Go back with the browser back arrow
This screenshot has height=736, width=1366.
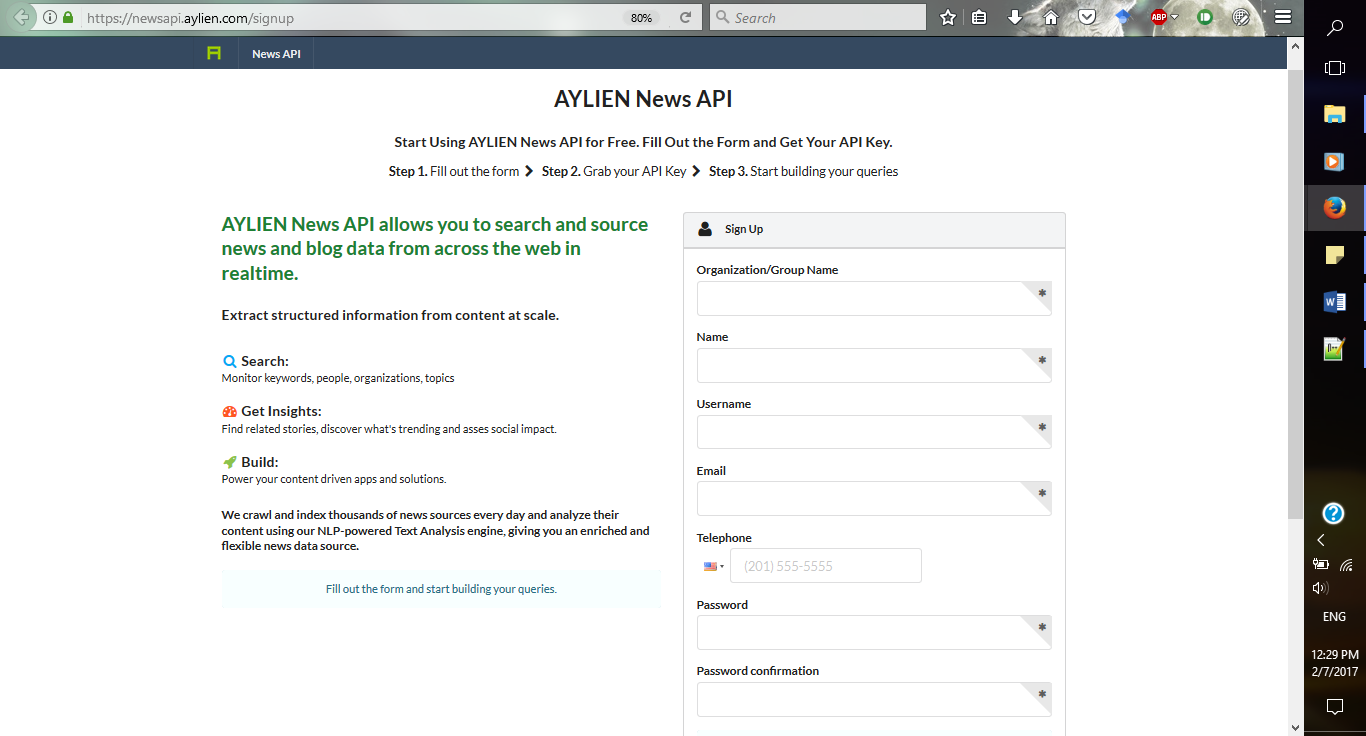[21, 18]
